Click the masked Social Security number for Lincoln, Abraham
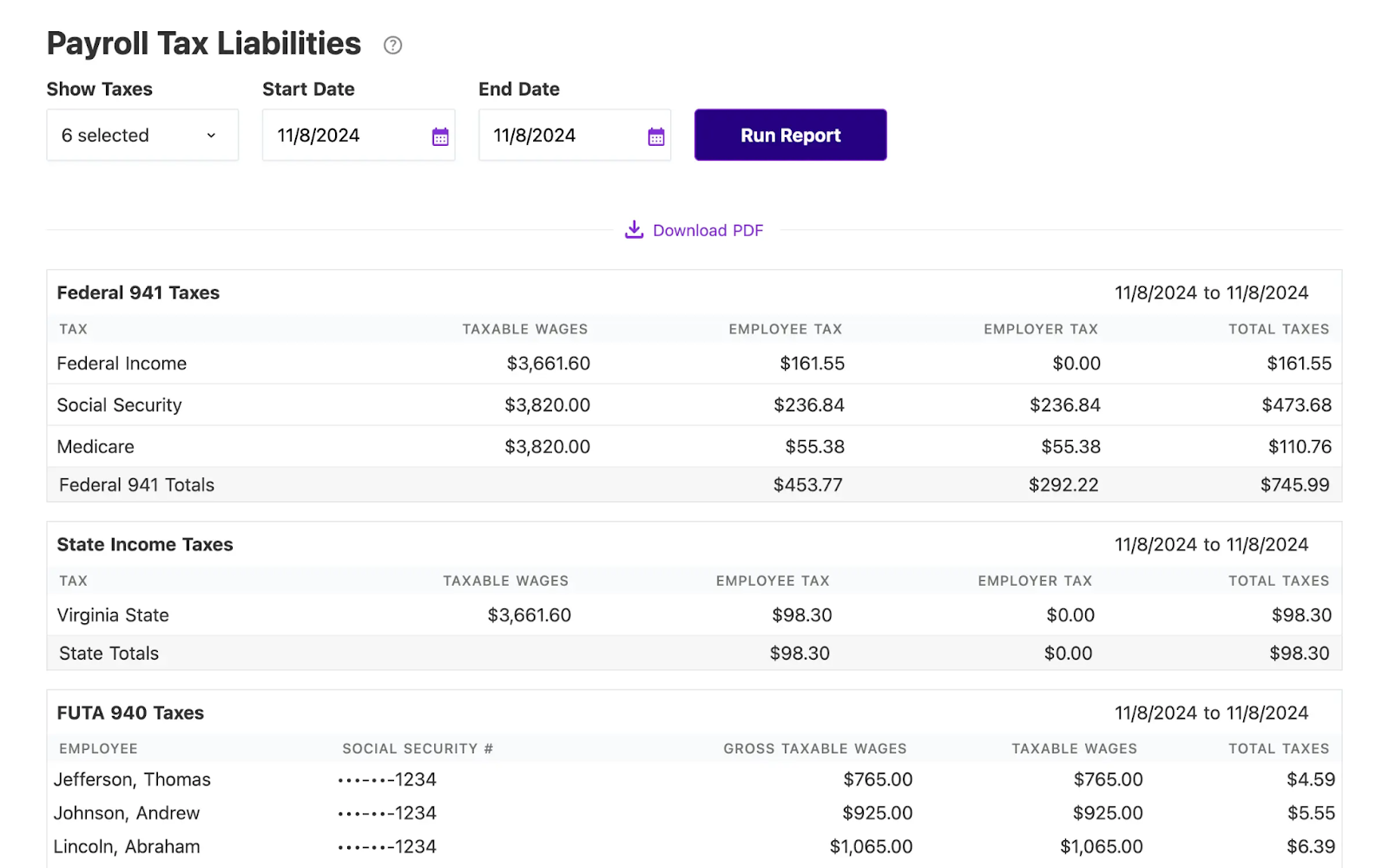The image size is (1389, 868). coord(385,845)
